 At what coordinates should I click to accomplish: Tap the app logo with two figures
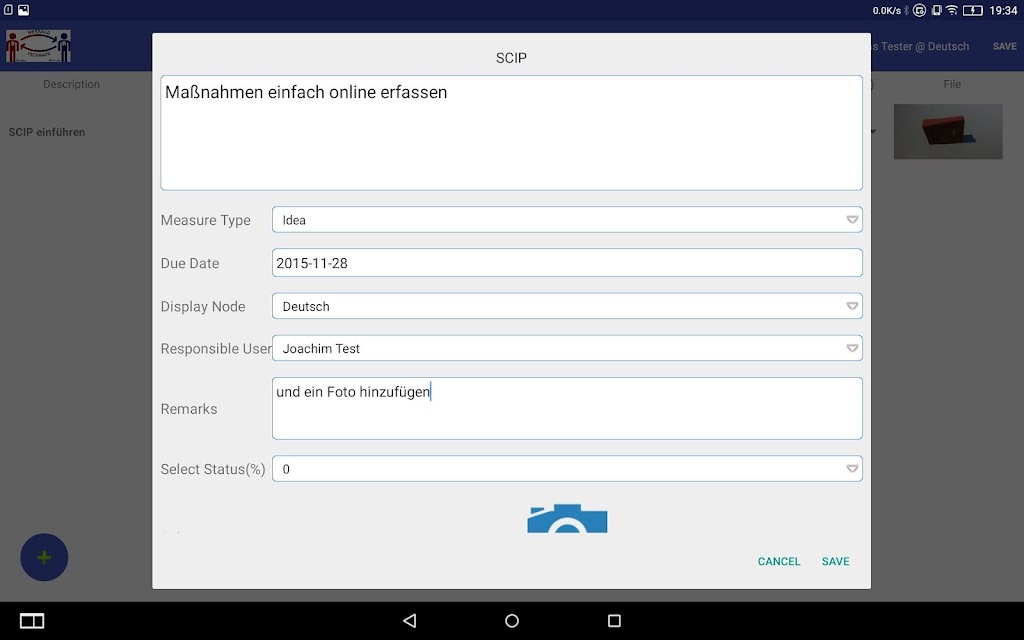(39, 46)
